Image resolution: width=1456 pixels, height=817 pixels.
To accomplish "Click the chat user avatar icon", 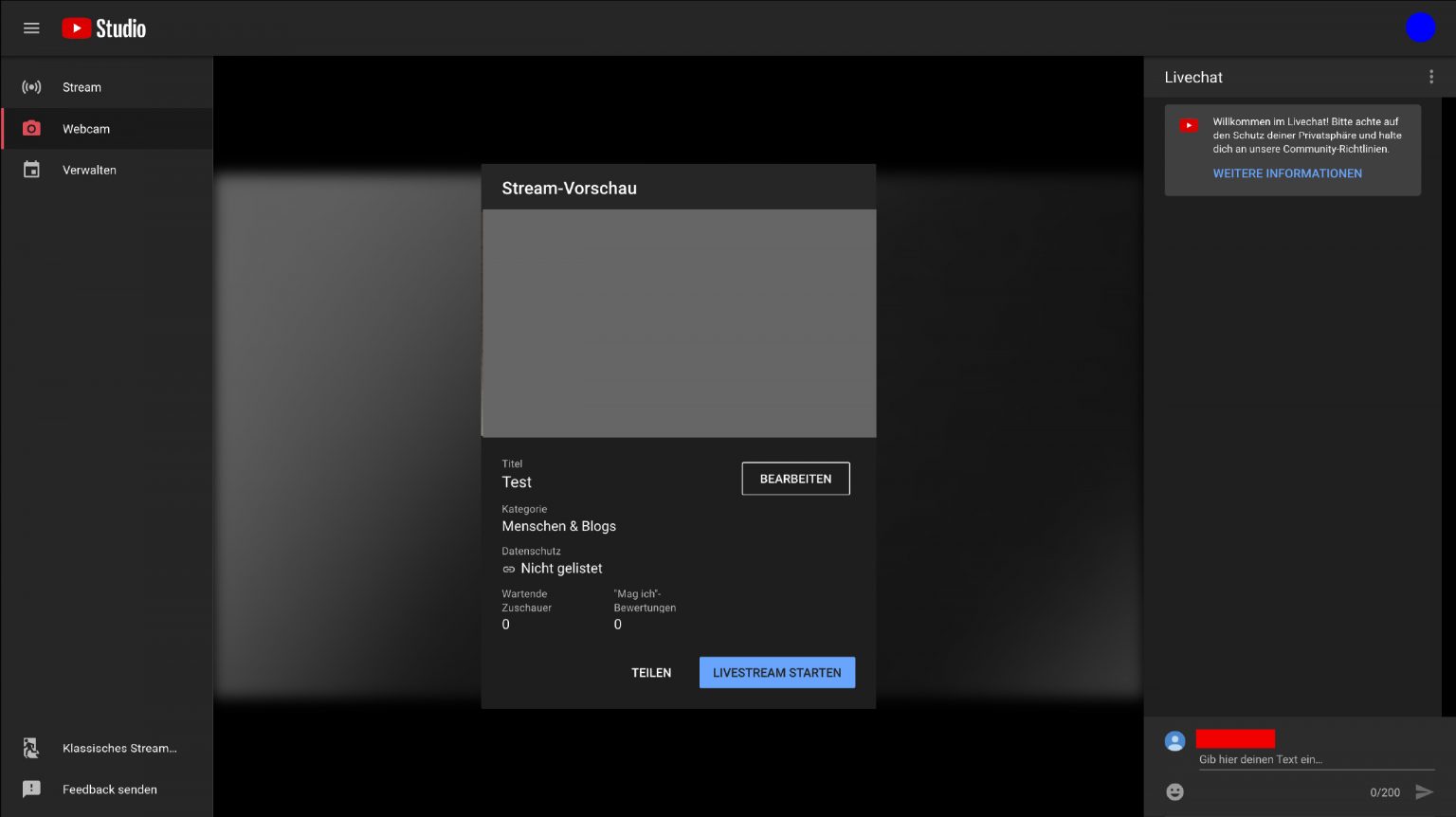I will (x=1174, y=741).
